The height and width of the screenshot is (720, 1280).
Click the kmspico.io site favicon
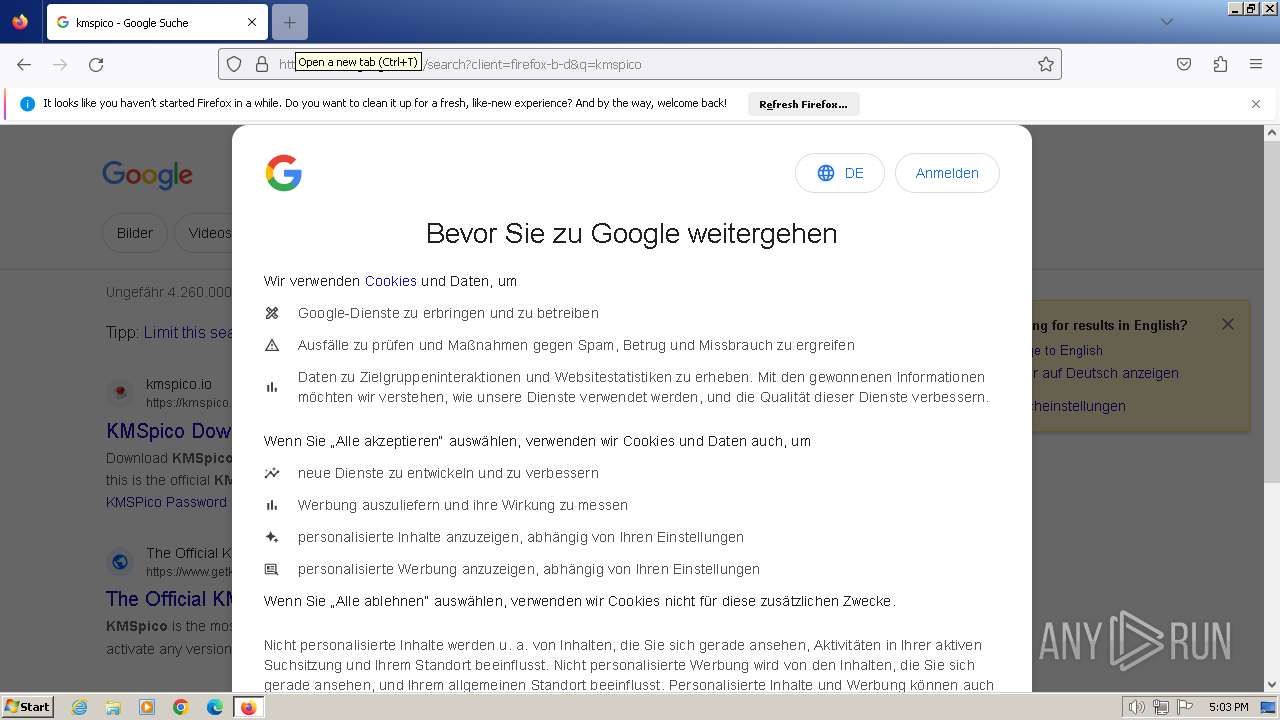click(120, 392)
